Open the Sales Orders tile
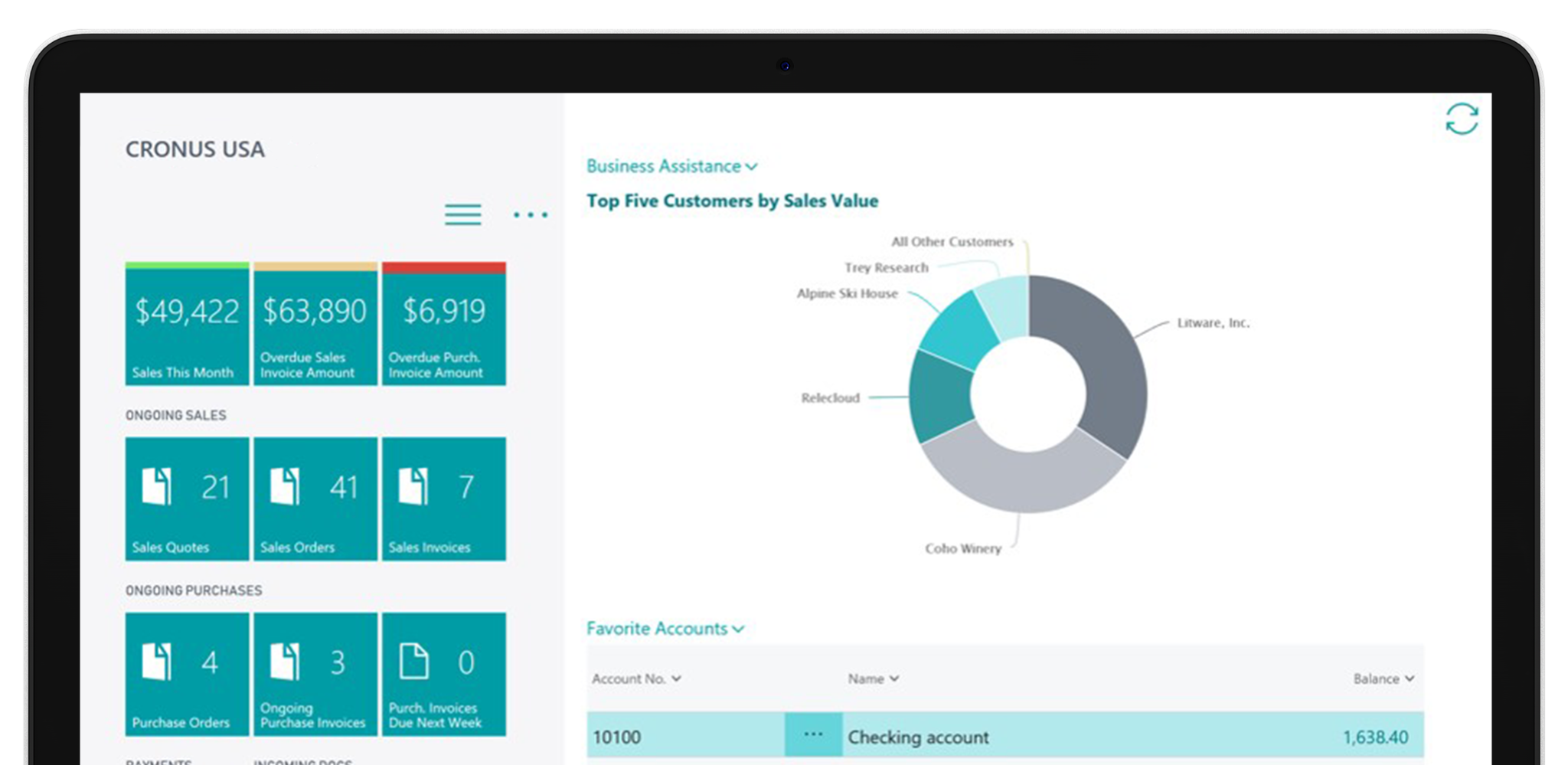Screen dimensions: 1568x765 [x=315, y=499]
